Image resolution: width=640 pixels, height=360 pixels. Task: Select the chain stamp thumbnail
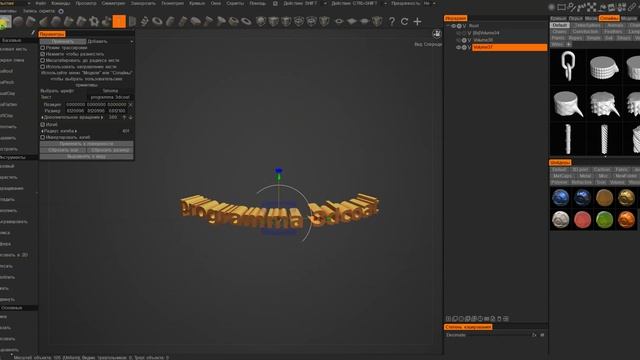568,66
